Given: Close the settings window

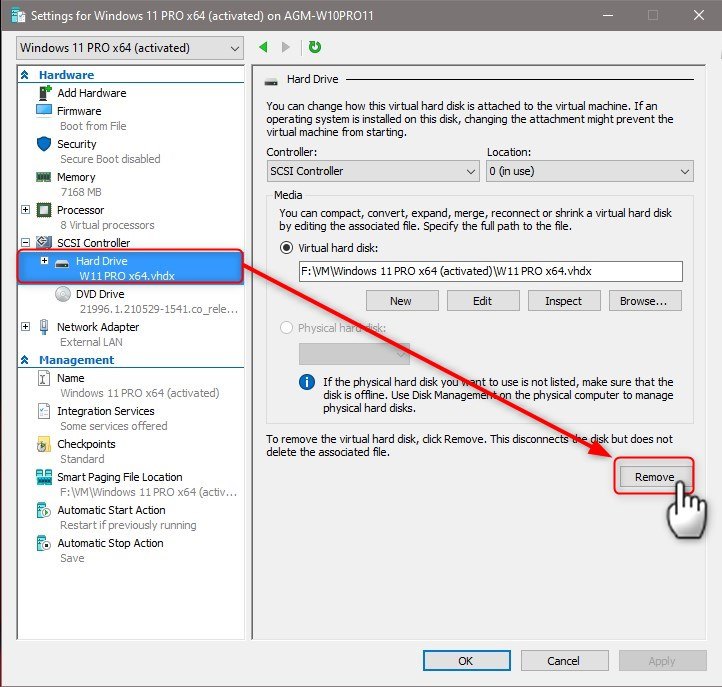Looking at the screenshot, I should pos(699,15).
